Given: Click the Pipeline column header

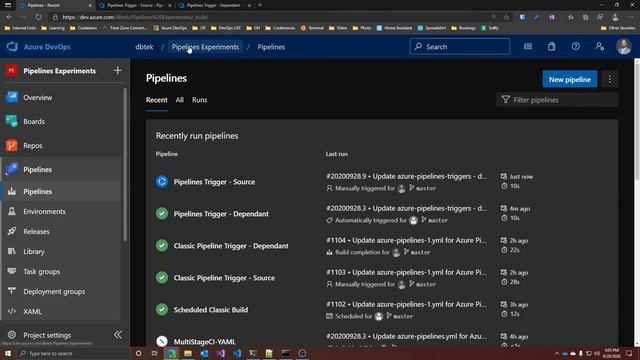Looking at the screenshot, I should point(167,154).
